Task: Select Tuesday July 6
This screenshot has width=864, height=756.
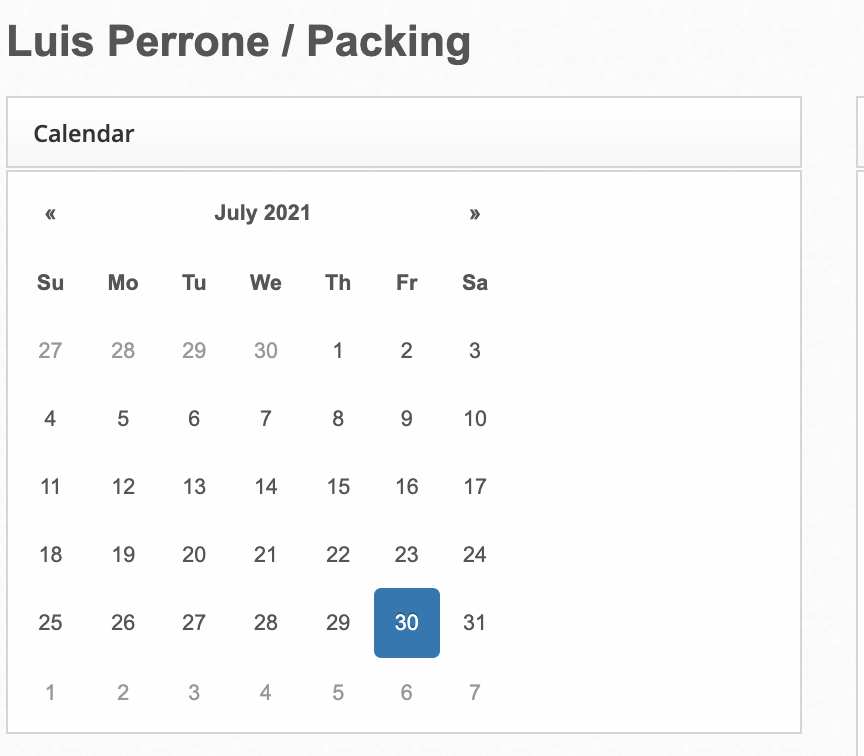Action: tap(194, 419)
